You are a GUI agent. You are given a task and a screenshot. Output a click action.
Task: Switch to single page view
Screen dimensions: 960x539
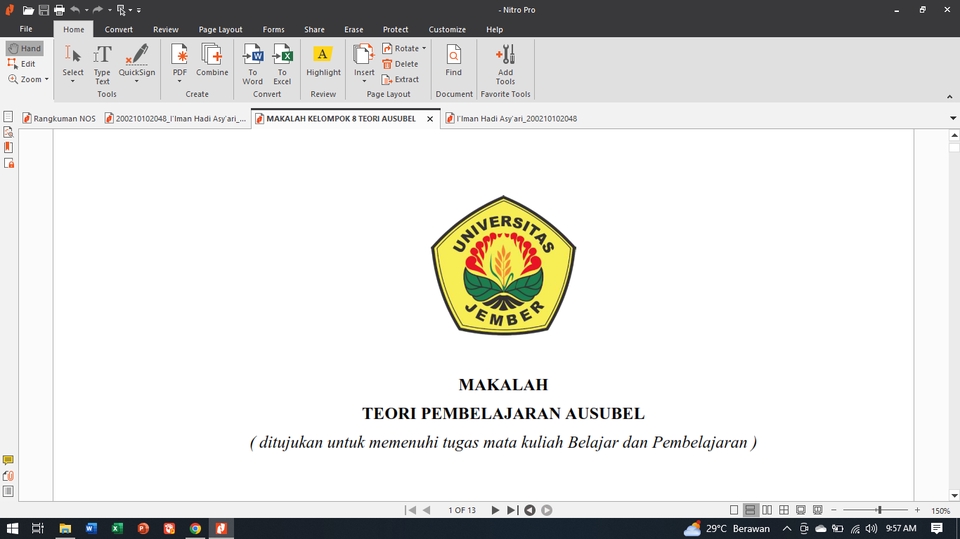point(733,510)
